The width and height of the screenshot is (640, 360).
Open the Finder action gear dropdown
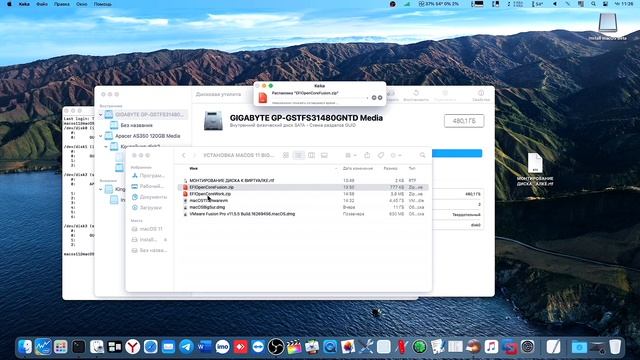click(396, 156)
